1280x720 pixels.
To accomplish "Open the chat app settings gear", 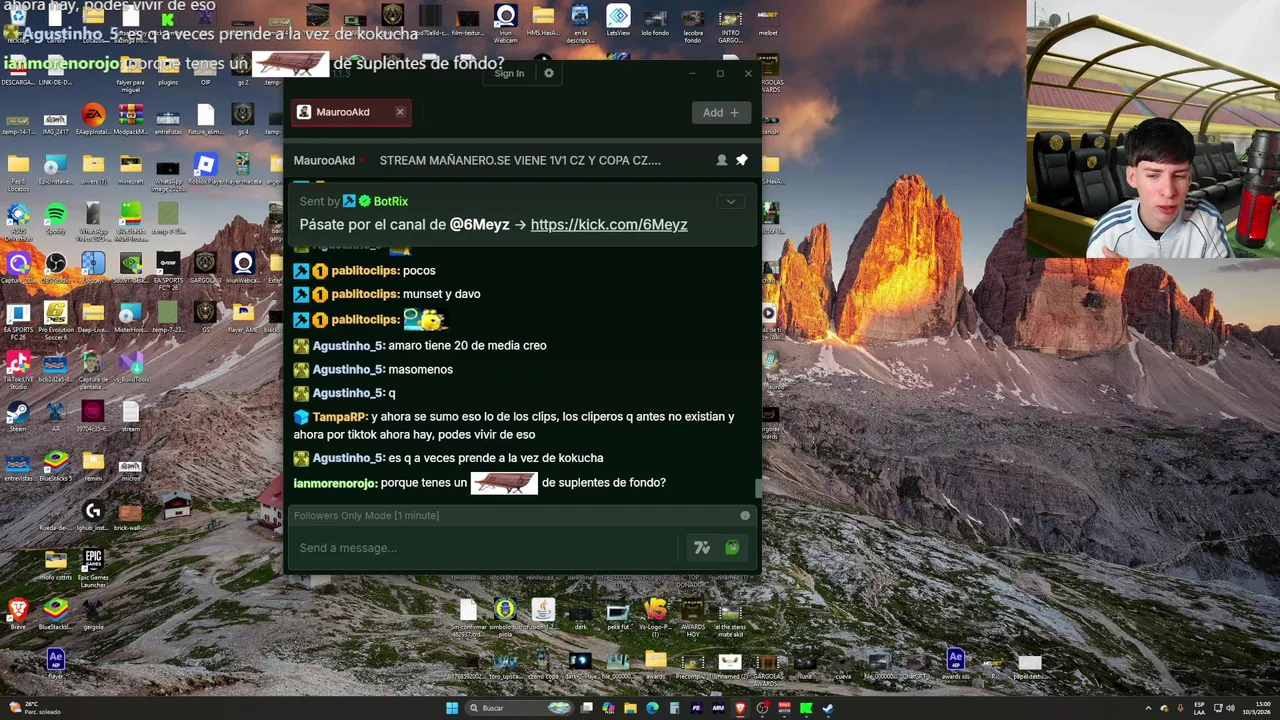I will point(548,73).
